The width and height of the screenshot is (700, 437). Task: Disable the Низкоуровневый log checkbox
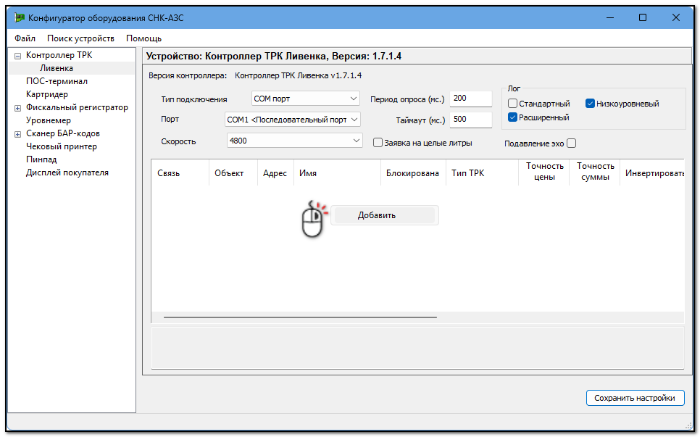[590, 104]
